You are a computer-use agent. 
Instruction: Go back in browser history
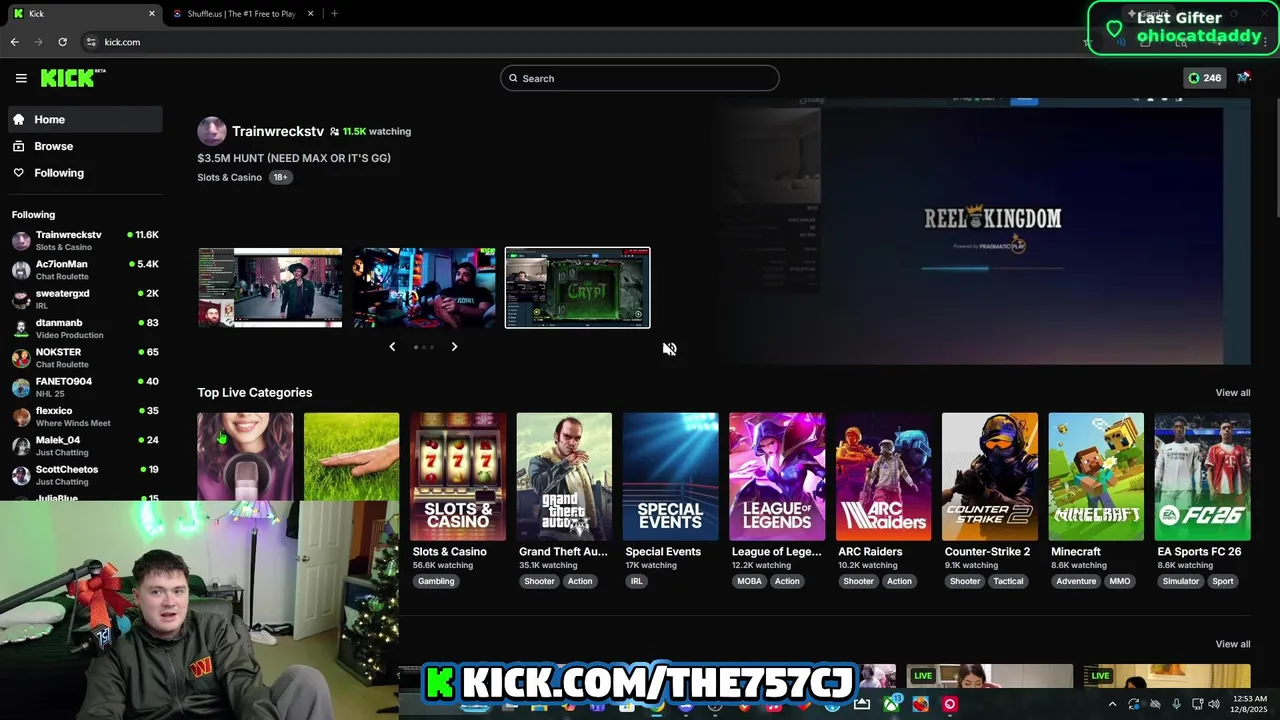(14, 42)
